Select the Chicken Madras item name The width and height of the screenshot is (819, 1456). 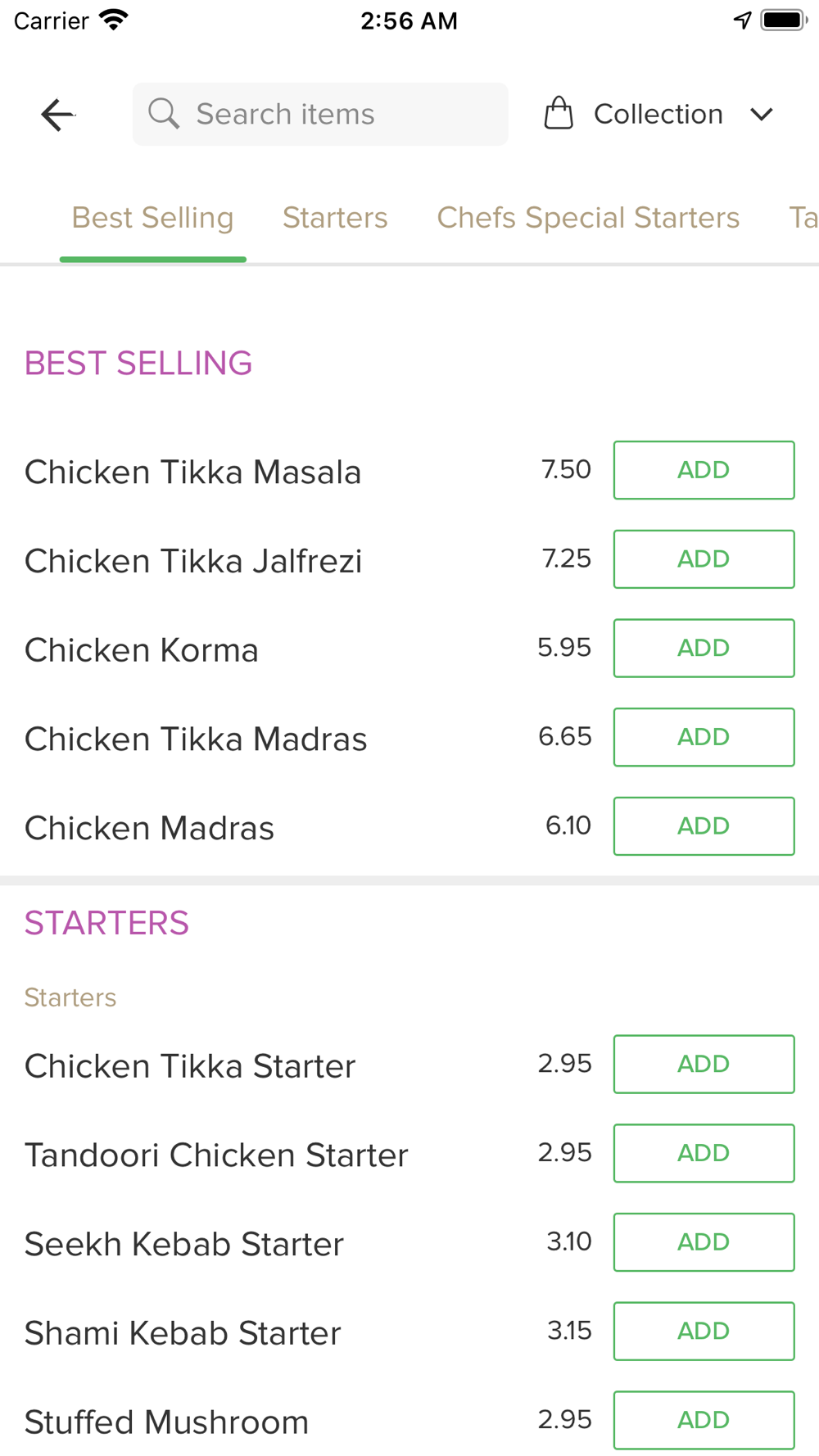(x=150, y=828)
